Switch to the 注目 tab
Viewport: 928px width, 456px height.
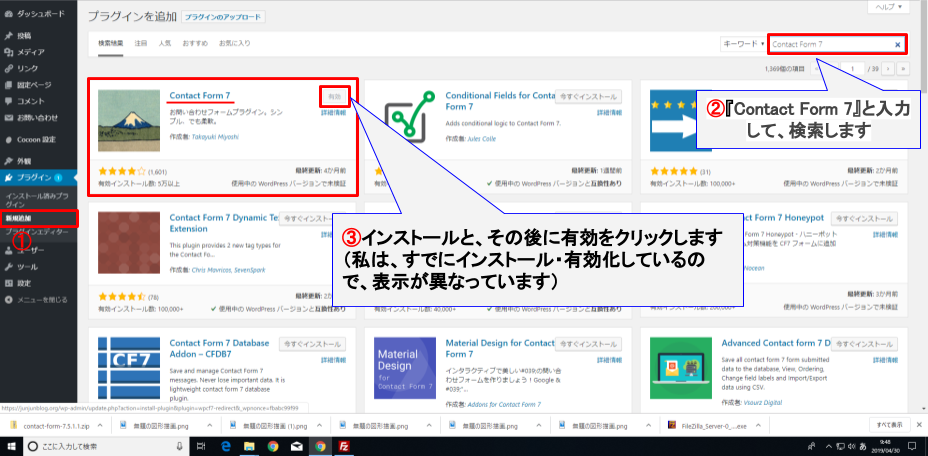click(x=140, y=43)
